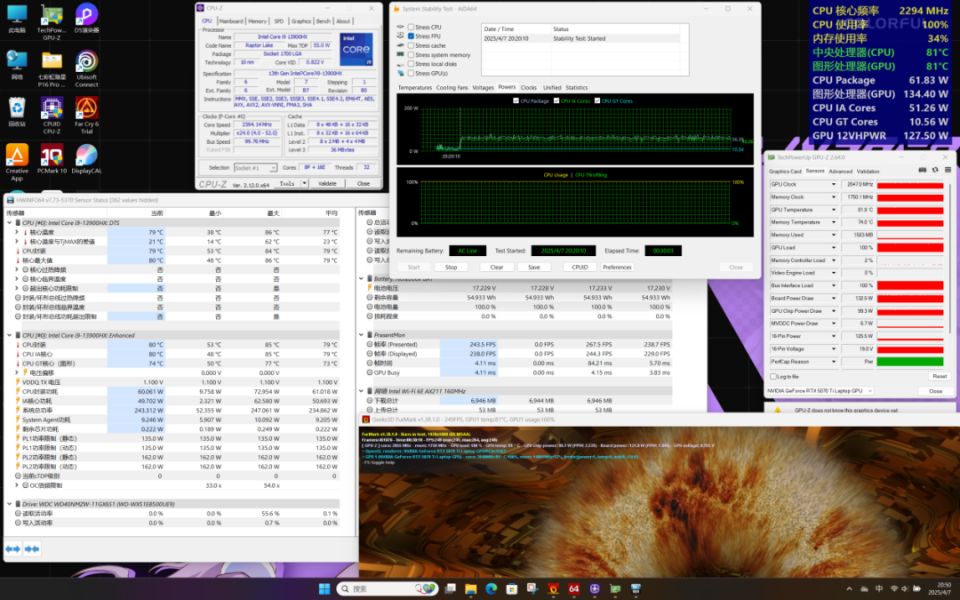Uncheck the Stress FPU option
This screenshot has width=960, height=600.
point(410,36)
